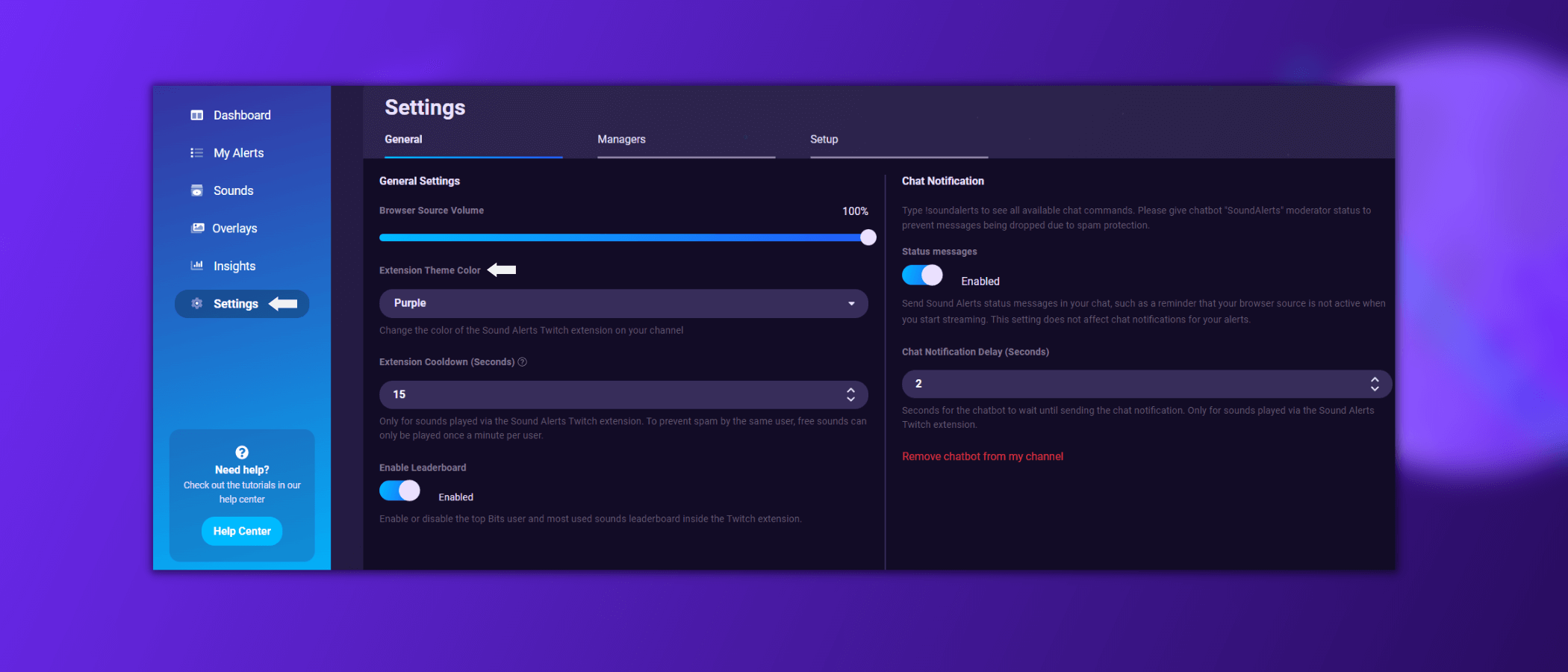Click the Need help? text
1568x672 pixels.
tap(242, 470)
